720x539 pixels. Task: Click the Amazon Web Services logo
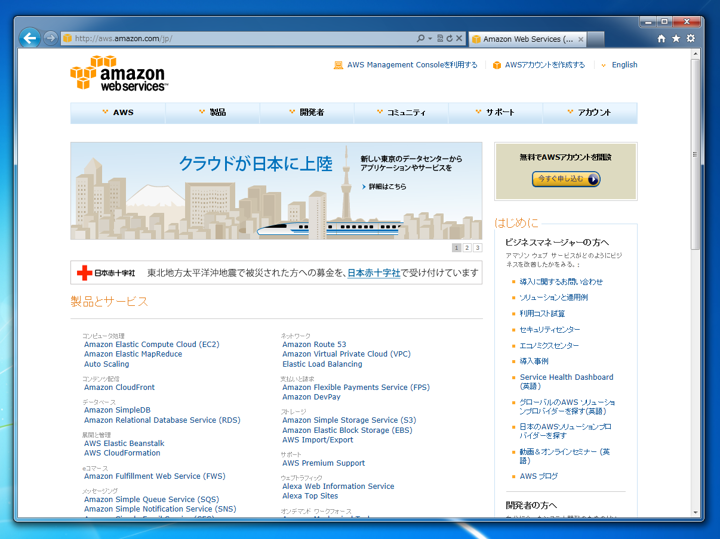119,73
